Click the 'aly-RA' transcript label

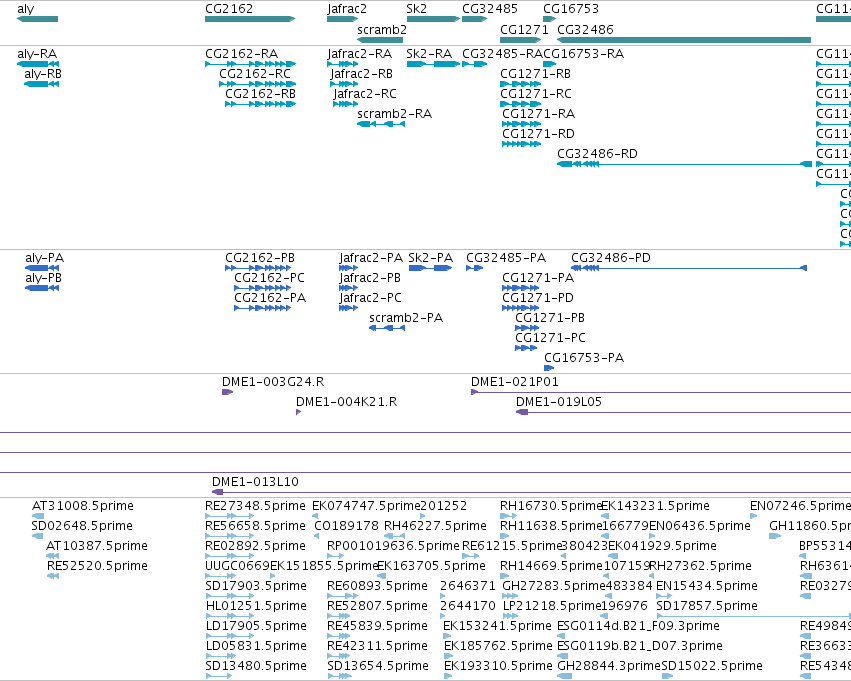37,54
